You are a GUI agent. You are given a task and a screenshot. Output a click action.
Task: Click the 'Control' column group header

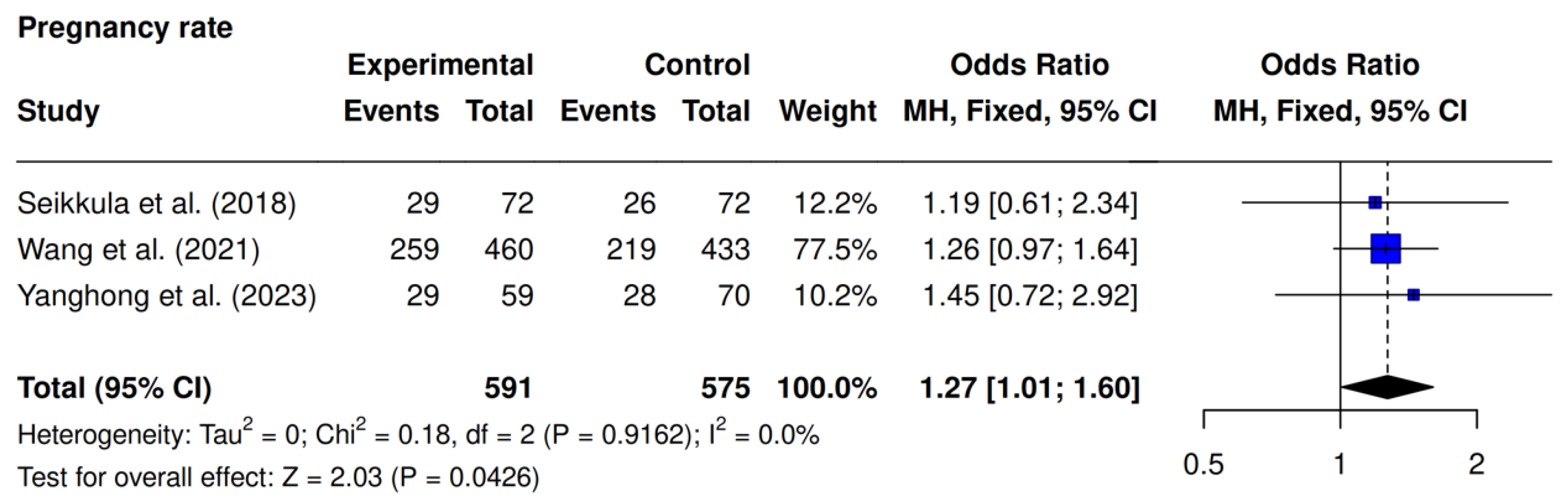point(697,65)
